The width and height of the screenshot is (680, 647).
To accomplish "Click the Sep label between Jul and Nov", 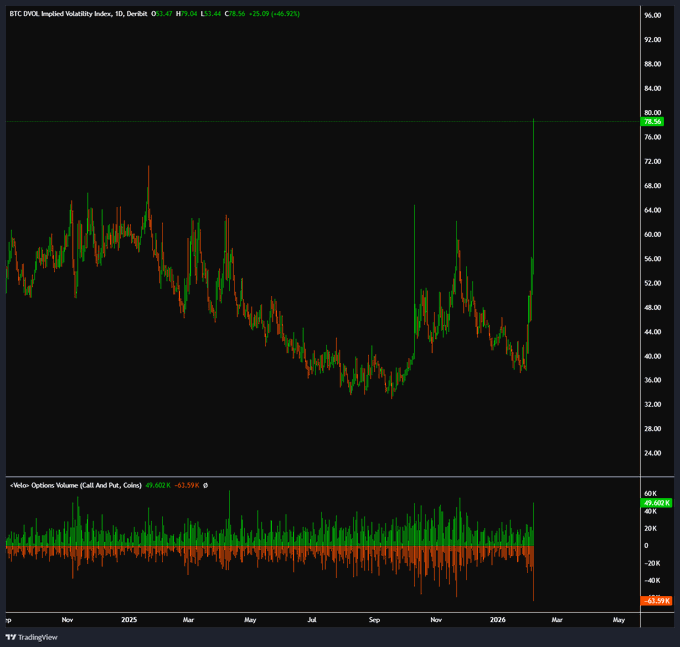I will coord(374,620).
